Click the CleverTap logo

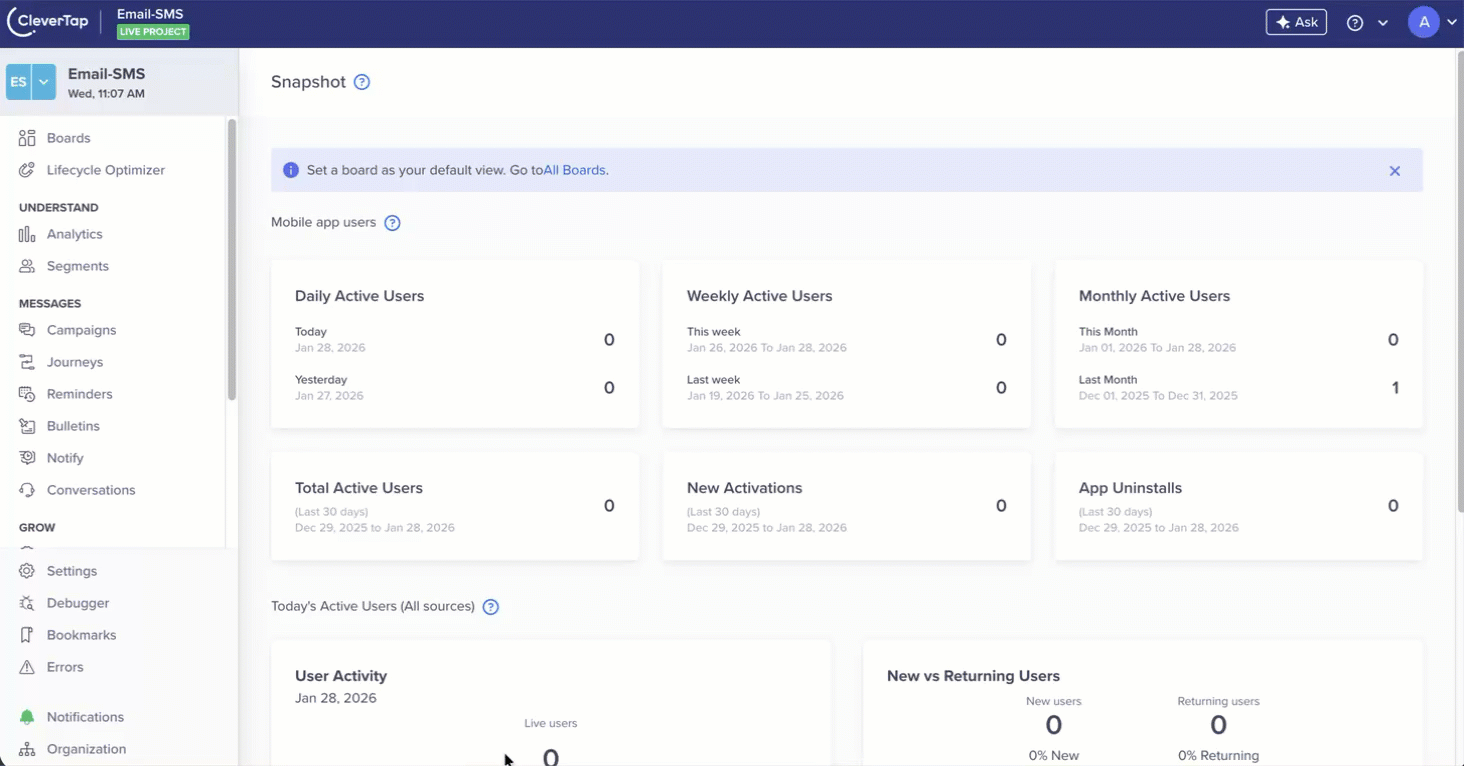pyautogui.click(x=46, y=22)
